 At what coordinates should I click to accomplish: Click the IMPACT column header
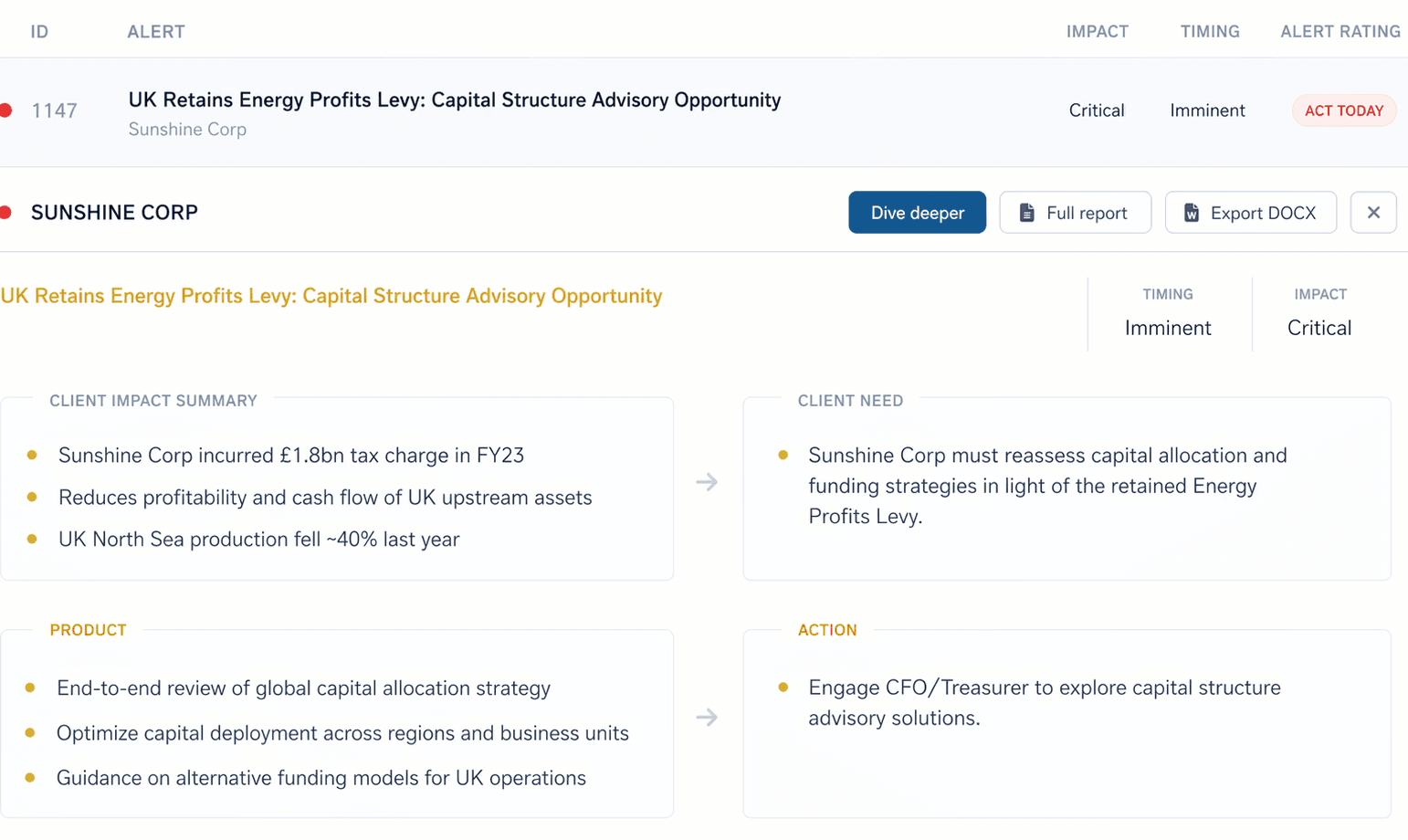(x=1097, y=32)
